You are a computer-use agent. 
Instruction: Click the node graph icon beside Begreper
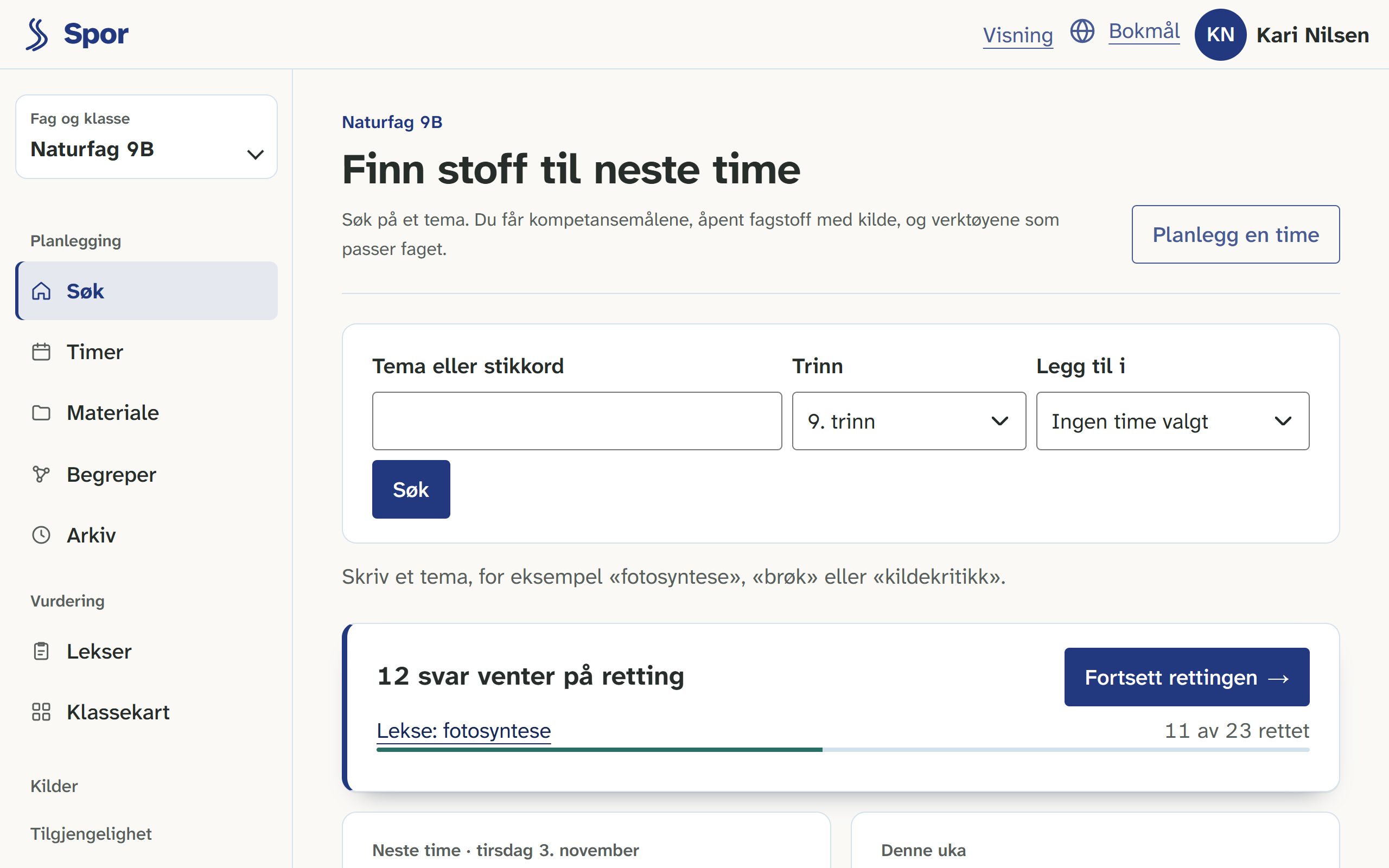click(41, 474)
